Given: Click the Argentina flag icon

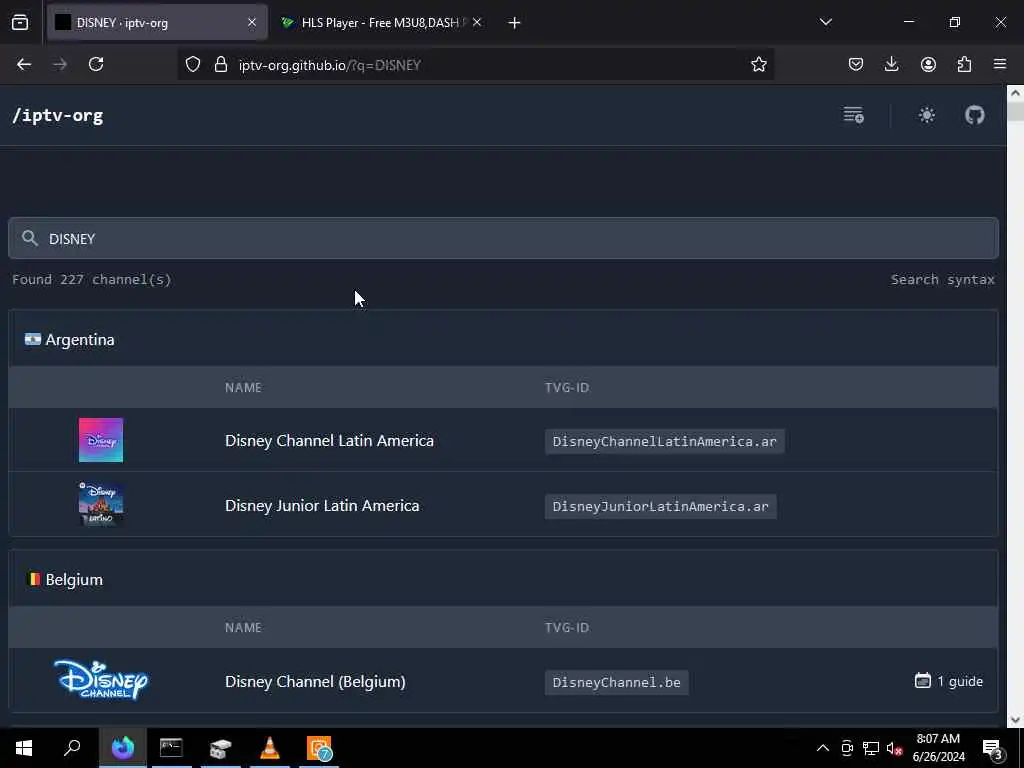Looking at the screenshot, I should coord(33,339).
